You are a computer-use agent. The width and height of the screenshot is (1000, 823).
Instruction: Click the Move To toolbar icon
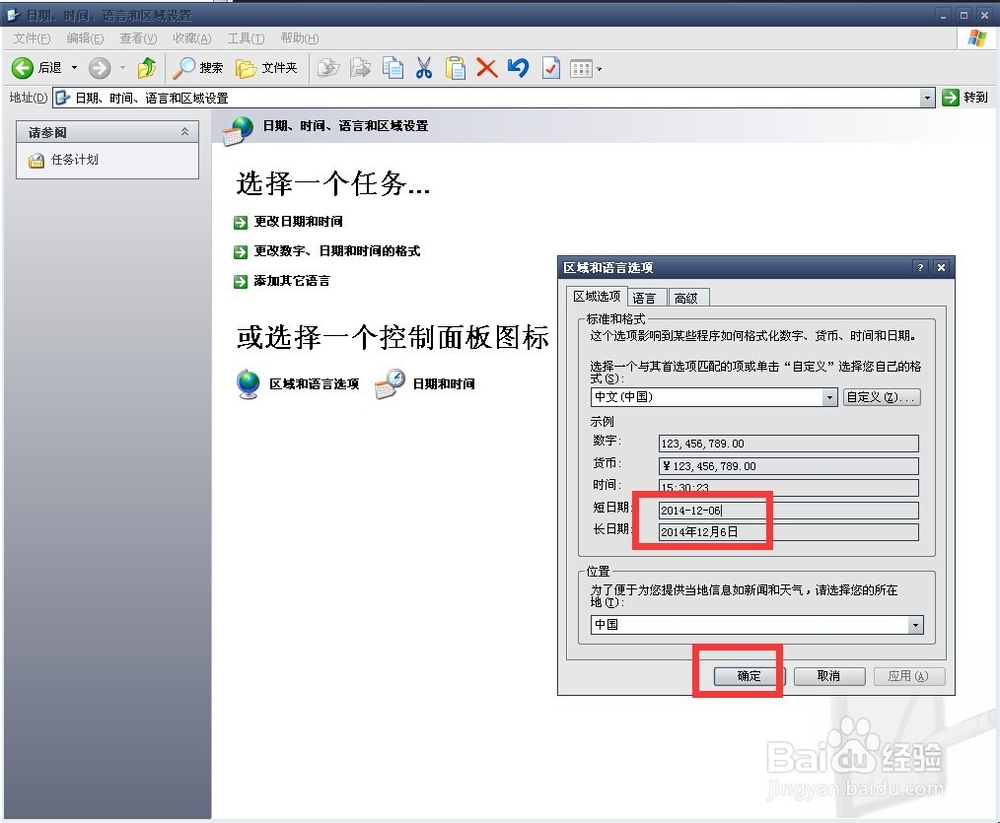click(328, 68)
